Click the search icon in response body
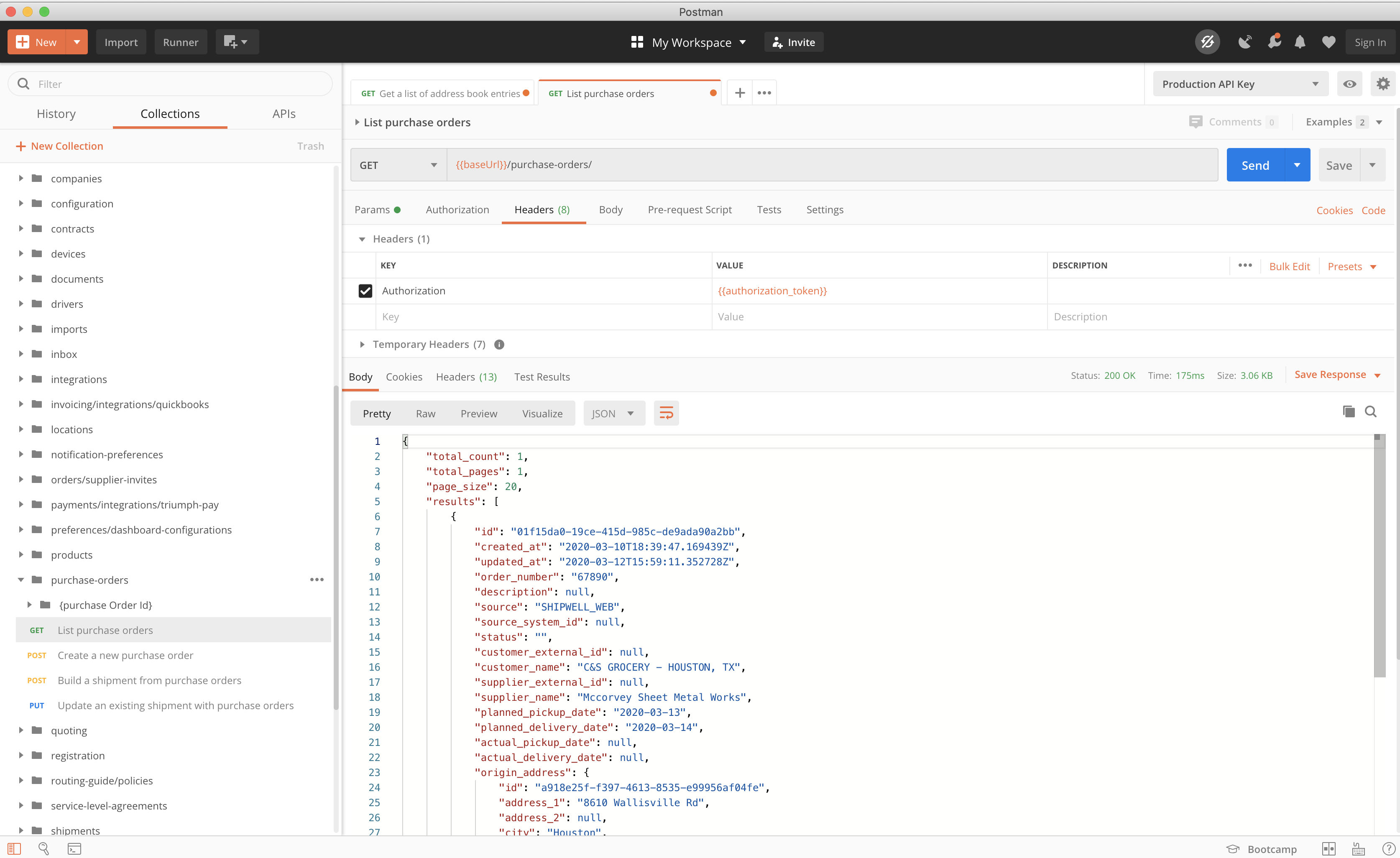Image resolution: width=1400 pixels, height=858 pixels. click(x=1370, y=411)
